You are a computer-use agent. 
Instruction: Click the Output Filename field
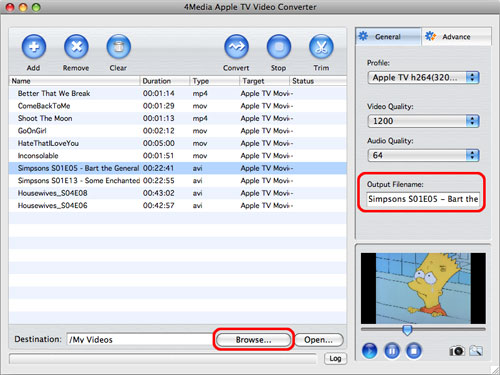tap(423, 199)
